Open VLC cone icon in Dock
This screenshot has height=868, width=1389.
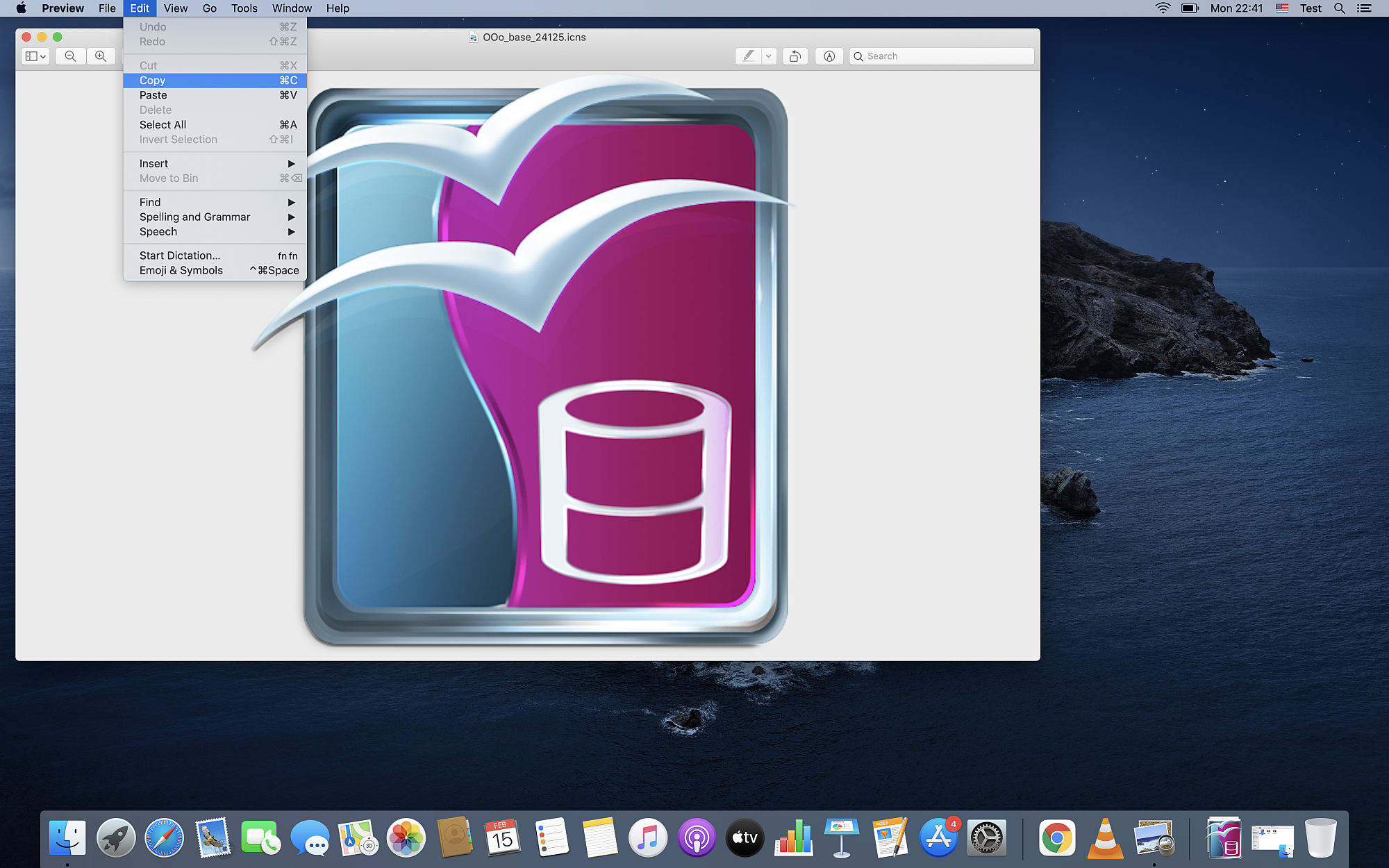[x=1105, y=837]
